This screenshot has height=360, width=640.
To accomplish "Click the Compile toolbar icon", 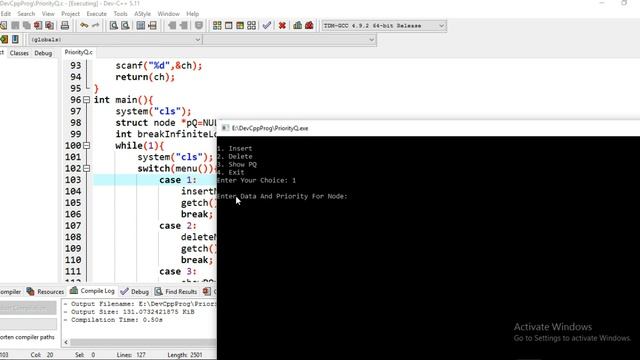I will 217,25.
